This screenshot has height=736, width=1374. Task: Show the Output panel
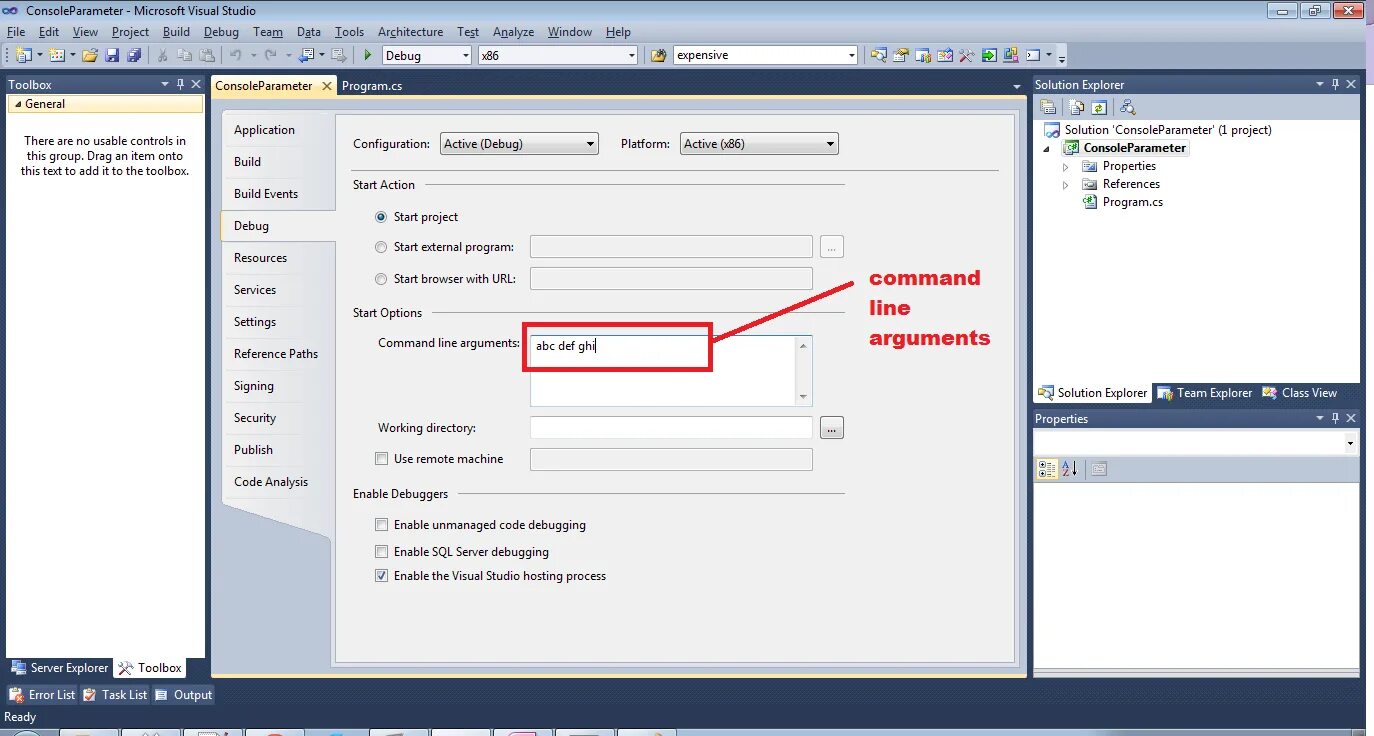pyautogui.click(x=184, y=695)
